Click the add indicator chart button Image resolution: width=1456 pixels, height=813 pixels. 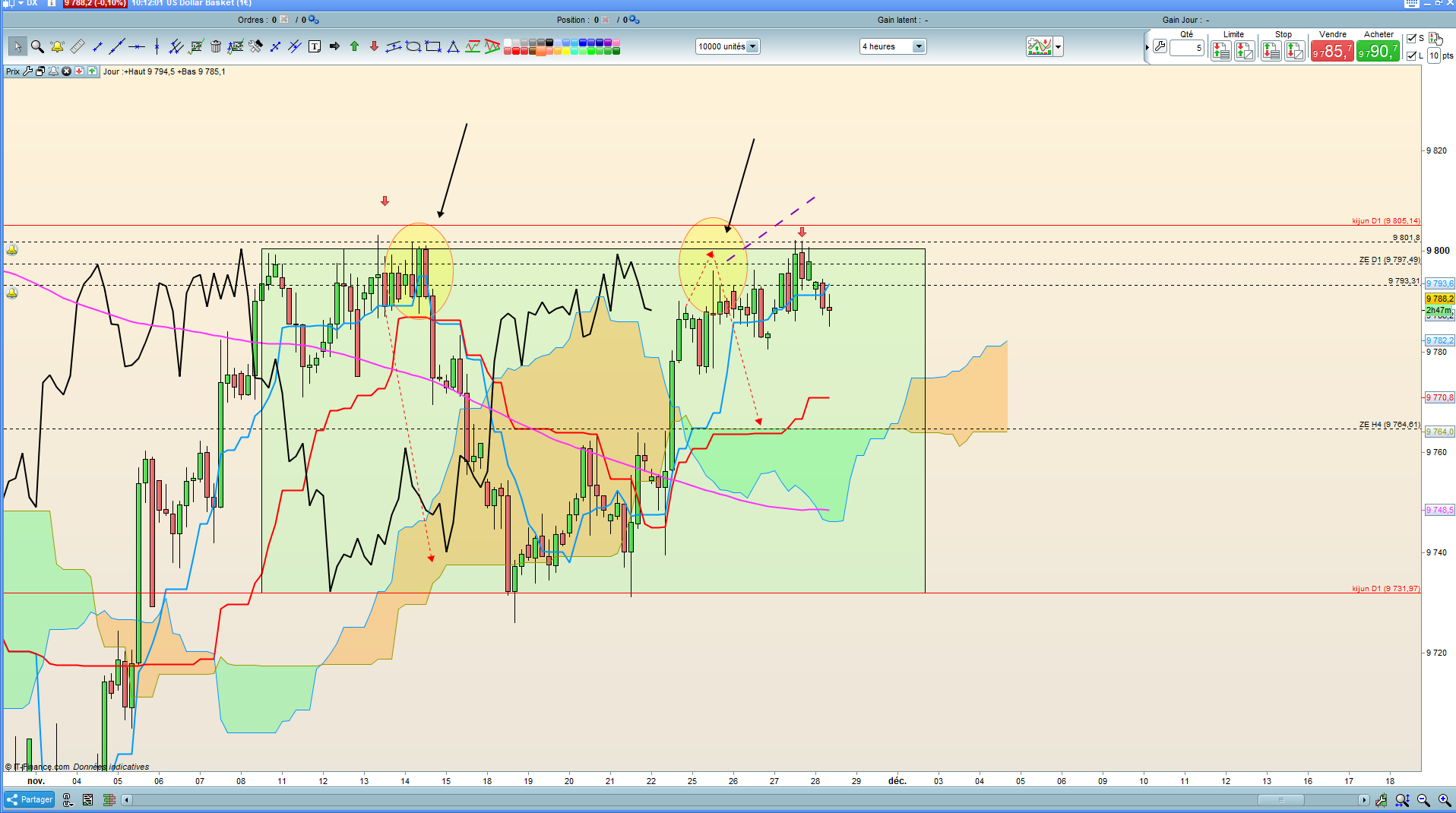1040,47
